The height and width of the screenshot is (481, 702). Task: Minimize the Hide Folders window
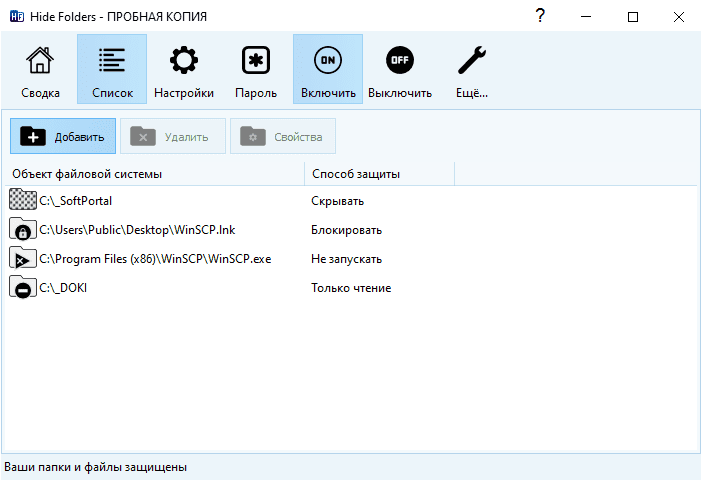click(x=586, y=17)
